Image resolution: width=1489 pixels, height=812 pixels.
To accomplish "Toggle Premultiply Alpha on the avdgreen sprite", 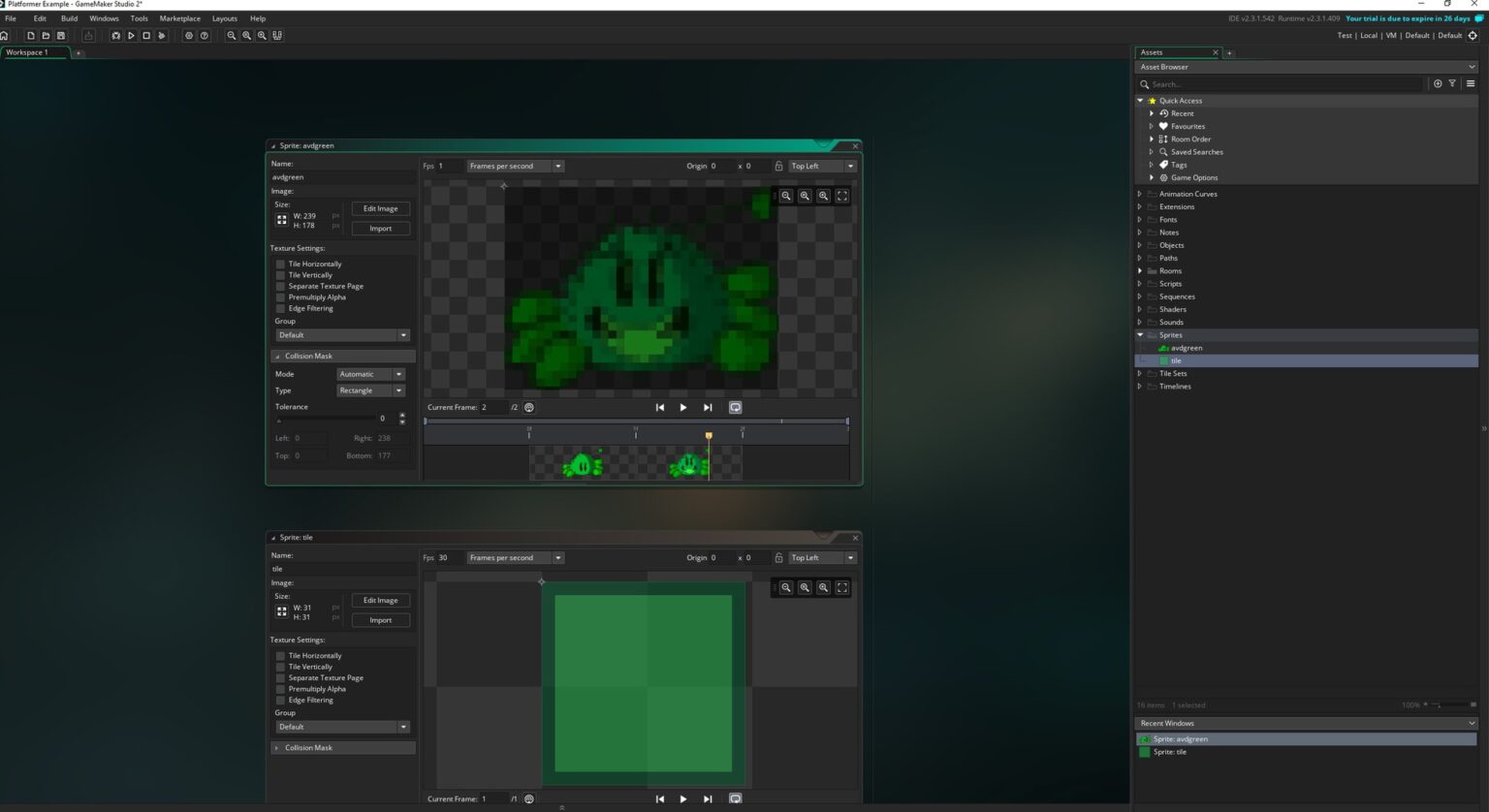I will (280, 297).
